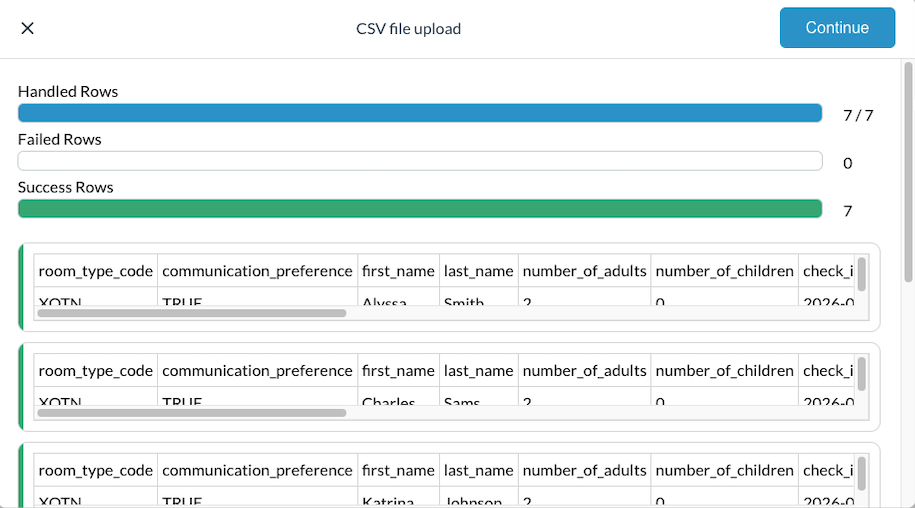
Task: Click first_name header in third table
Action: (x=398, y=471)
